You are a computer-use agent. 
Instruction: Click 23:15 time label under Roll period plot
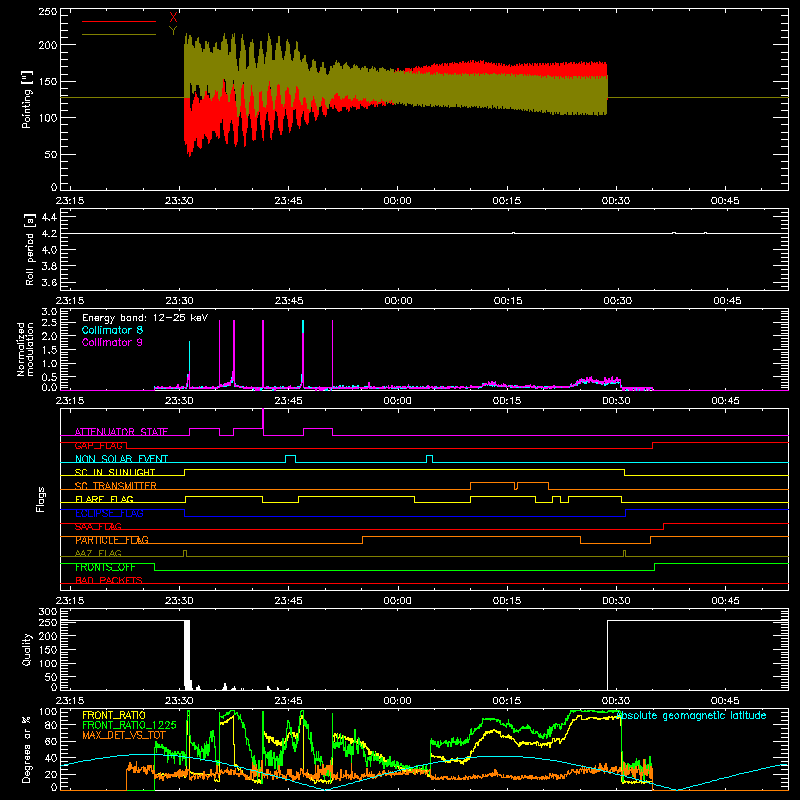pos(70,301)
